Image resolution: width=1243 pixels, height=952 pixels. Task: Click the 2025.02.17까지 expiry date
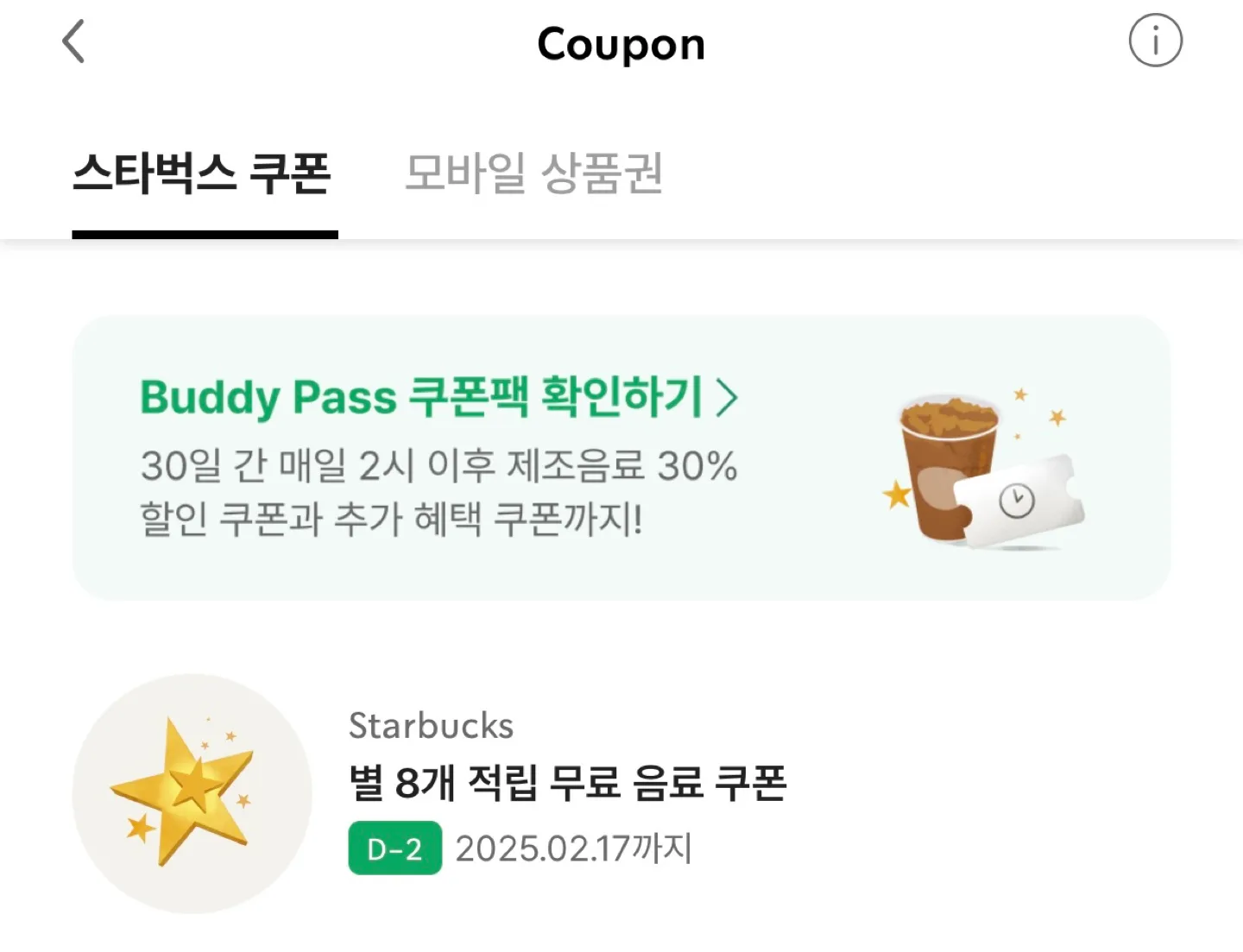(574, 848)
